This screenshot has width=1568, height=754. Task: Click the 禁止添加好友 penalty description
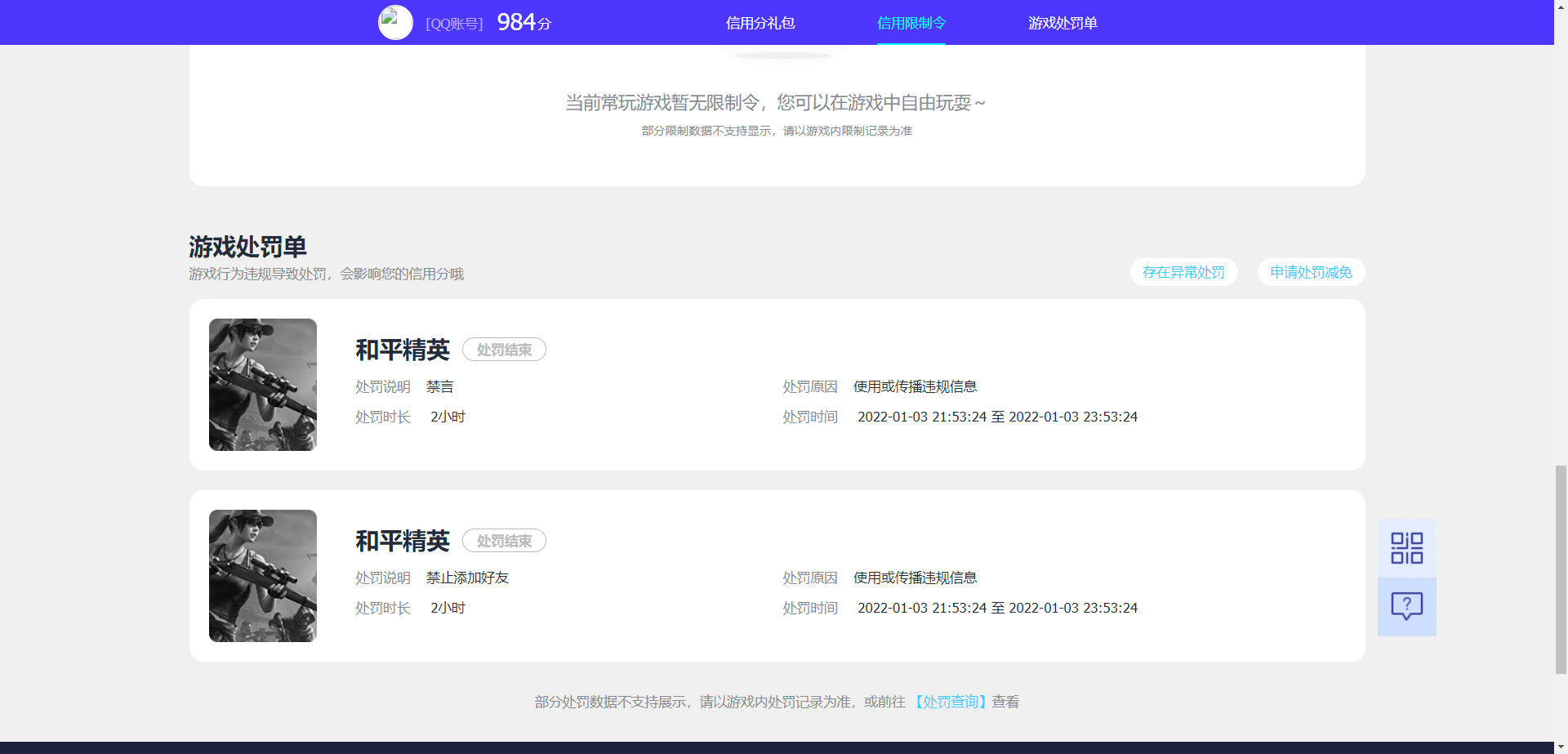click(x=467, y=578)
